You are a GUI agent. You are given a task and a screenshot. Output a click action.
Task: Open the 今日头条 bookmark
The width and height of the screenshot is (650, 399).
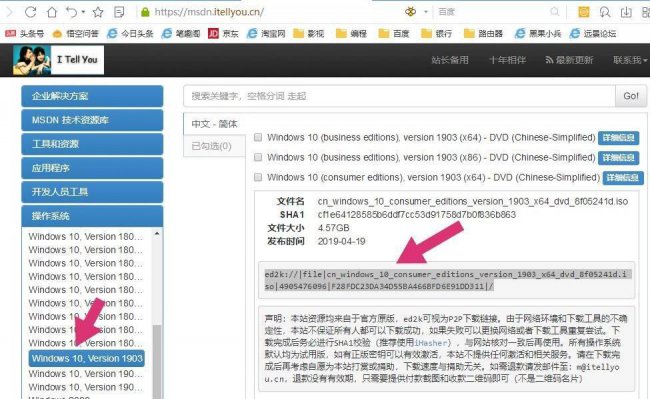[x=130, y=34]
